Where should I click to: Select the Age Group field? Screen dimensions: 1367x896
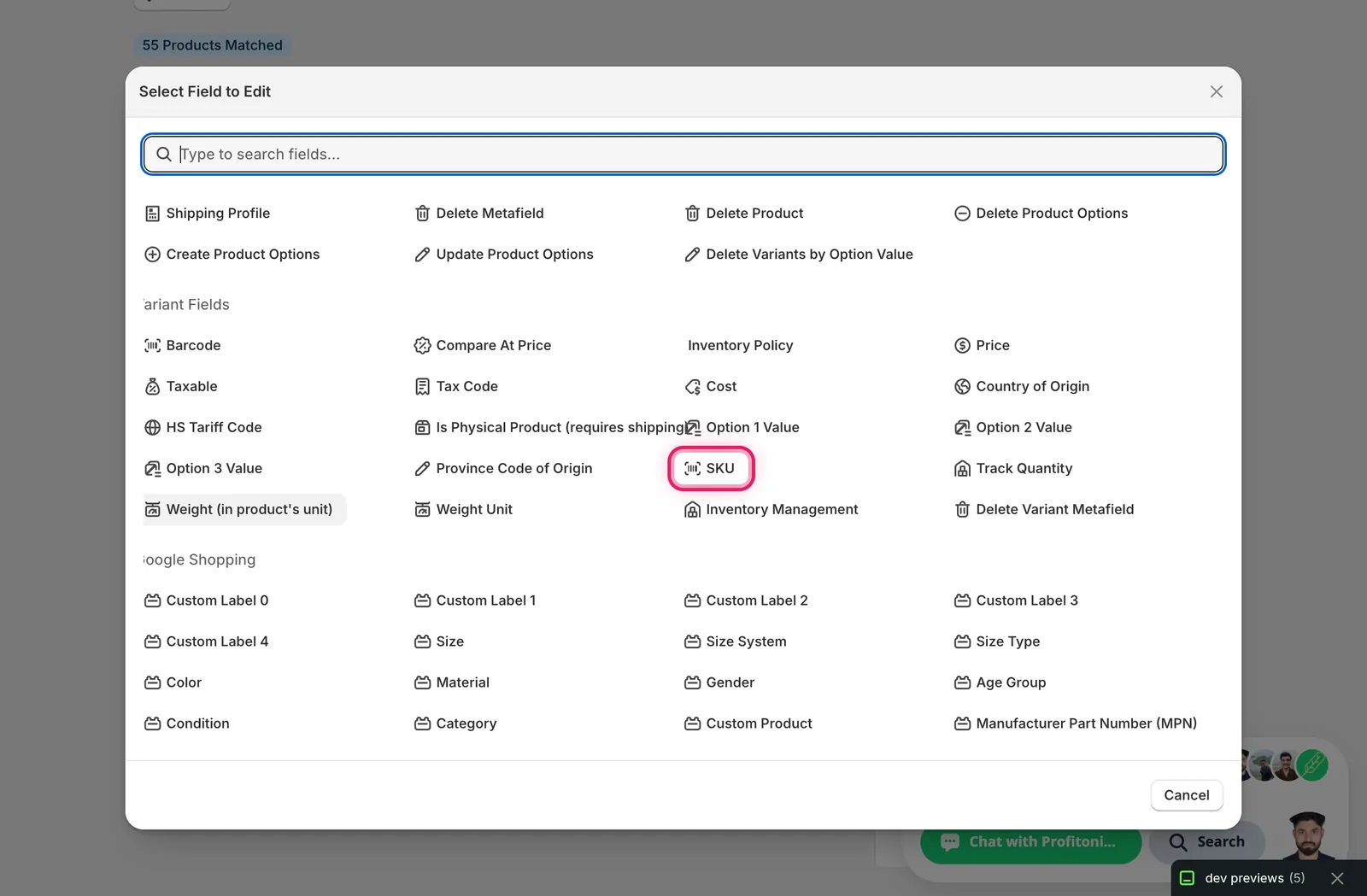(1000, 682)
